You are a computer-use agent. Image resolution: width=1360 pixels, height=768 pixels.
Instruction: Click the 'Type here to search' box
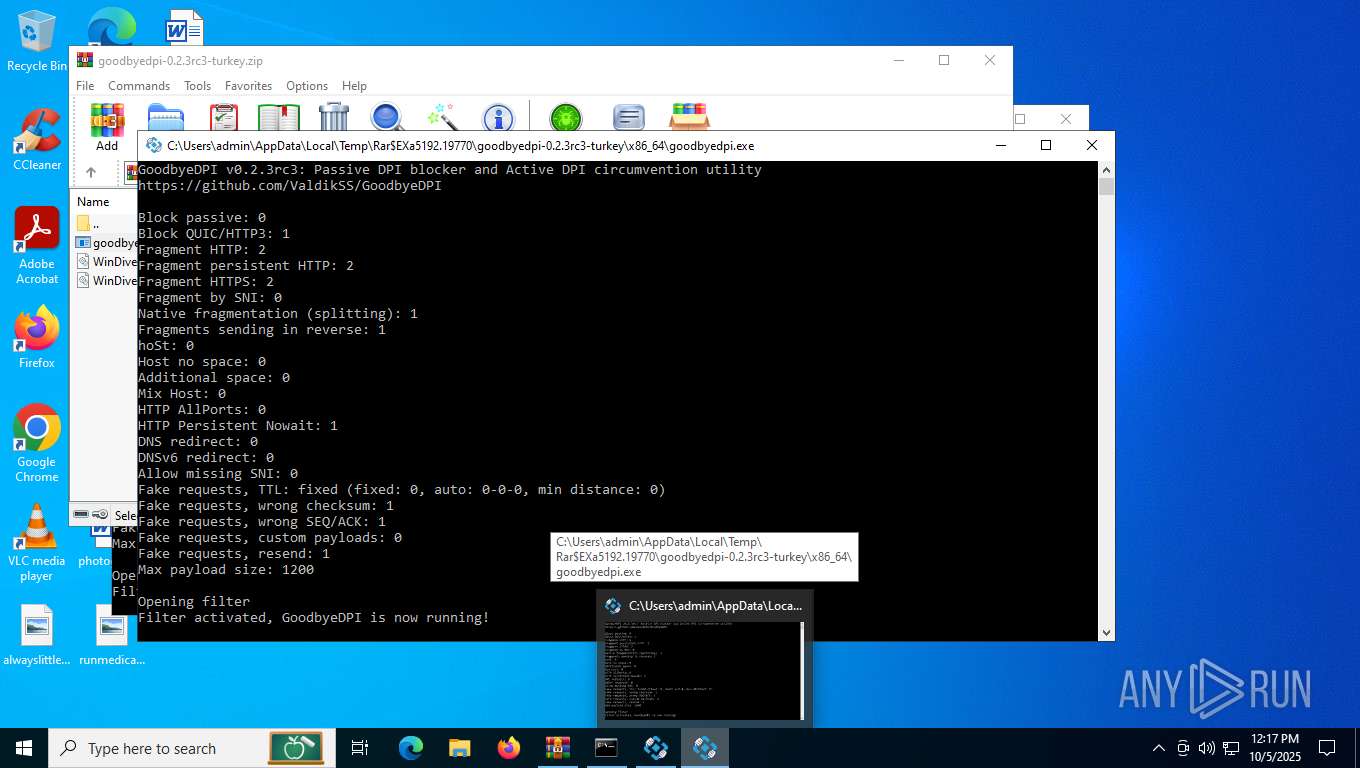point(190,748)
